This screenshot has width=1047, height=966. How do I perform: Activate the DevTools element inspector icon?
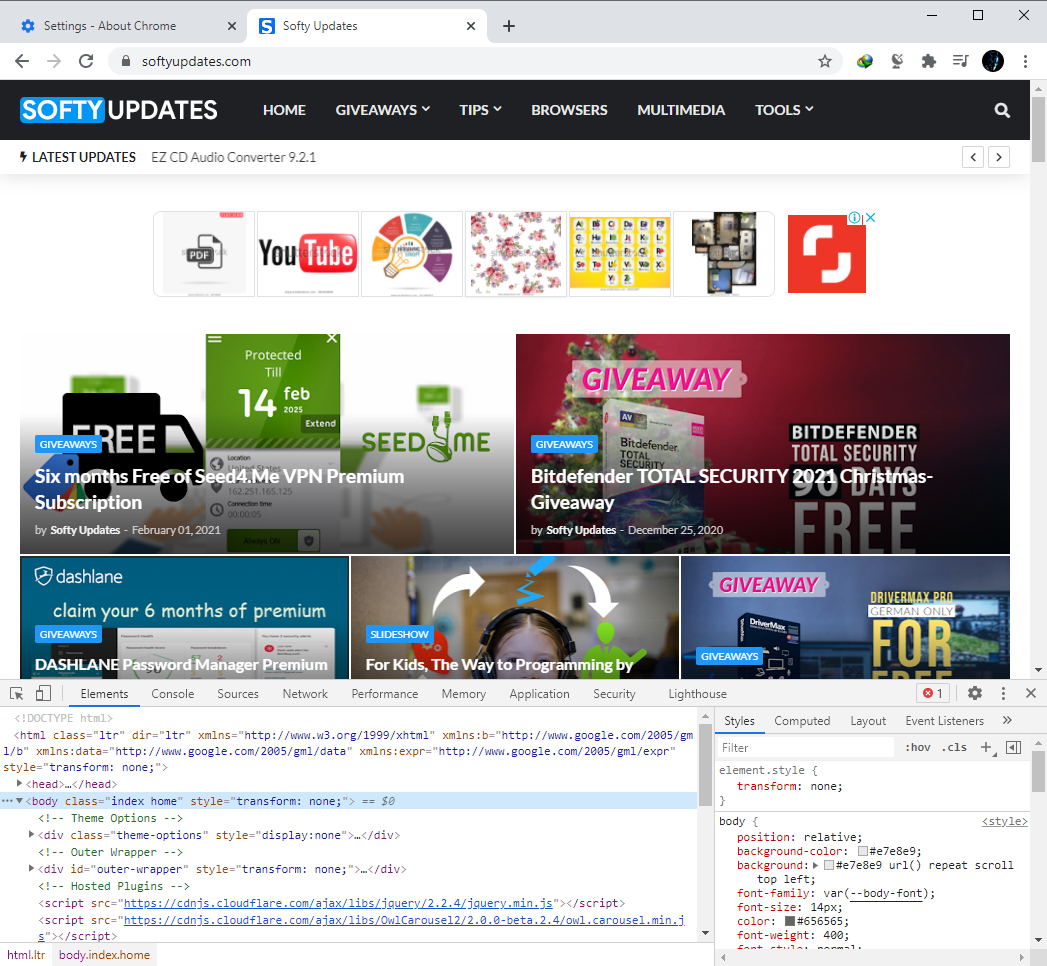click(x=17, y=694)
